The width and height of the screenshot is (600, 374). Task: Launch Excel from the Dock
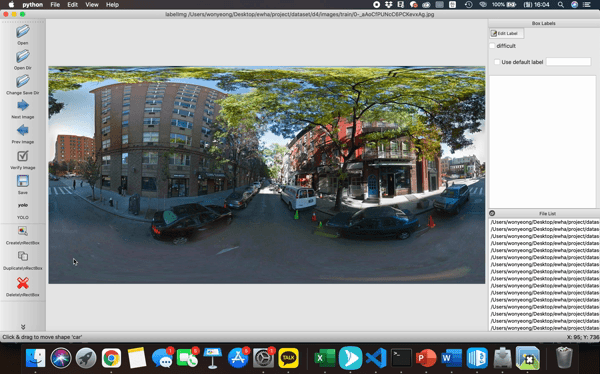tap(325, 358)
